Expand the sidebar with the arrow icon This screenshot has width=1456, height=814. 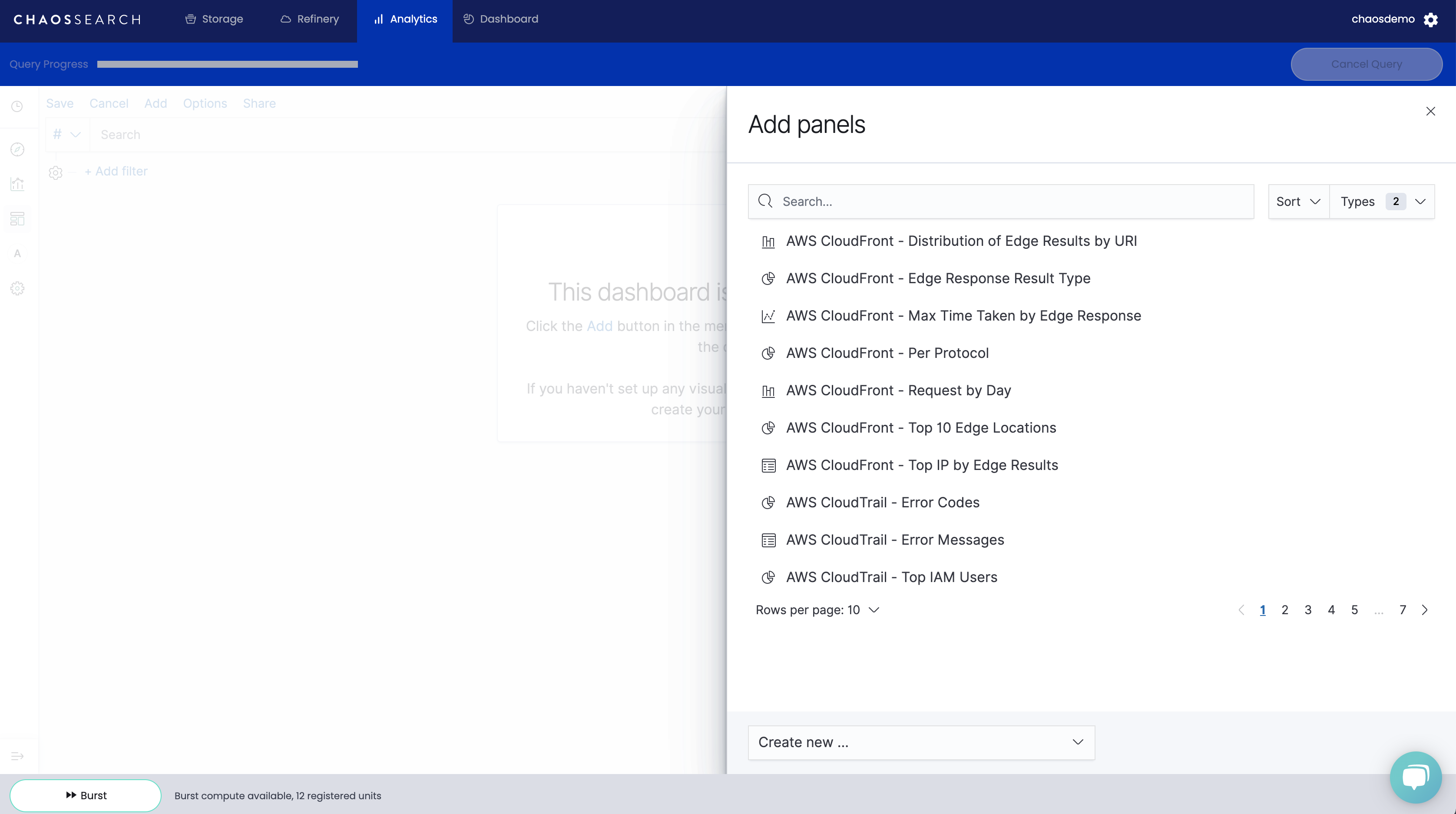click(17, 756)
